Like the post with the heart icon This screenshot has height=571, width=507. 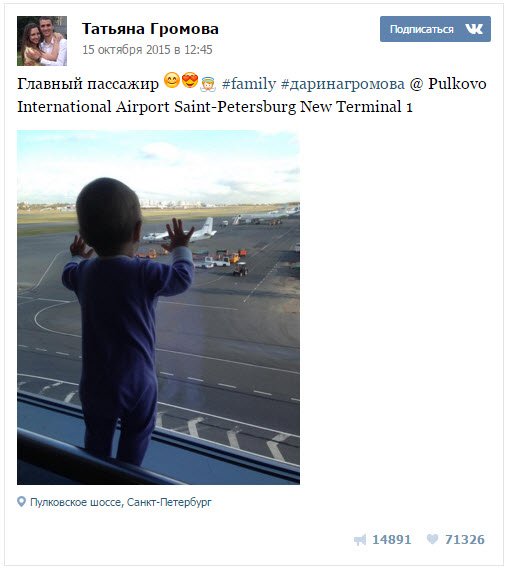coord(432,539)
